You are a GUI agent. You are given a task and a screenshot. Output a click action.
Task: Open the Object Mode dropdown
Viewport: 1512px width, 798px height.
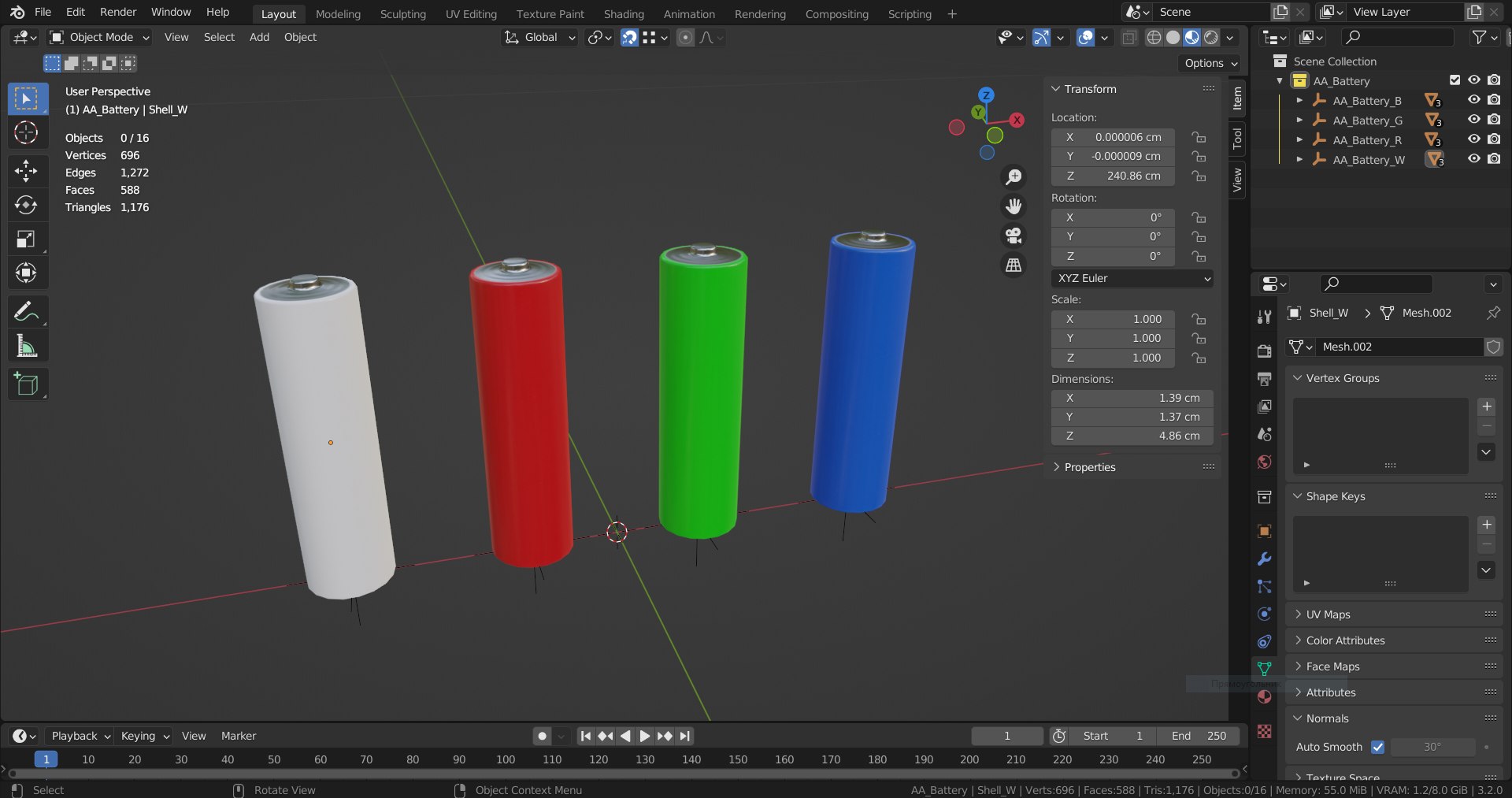(x=99, y=37)
